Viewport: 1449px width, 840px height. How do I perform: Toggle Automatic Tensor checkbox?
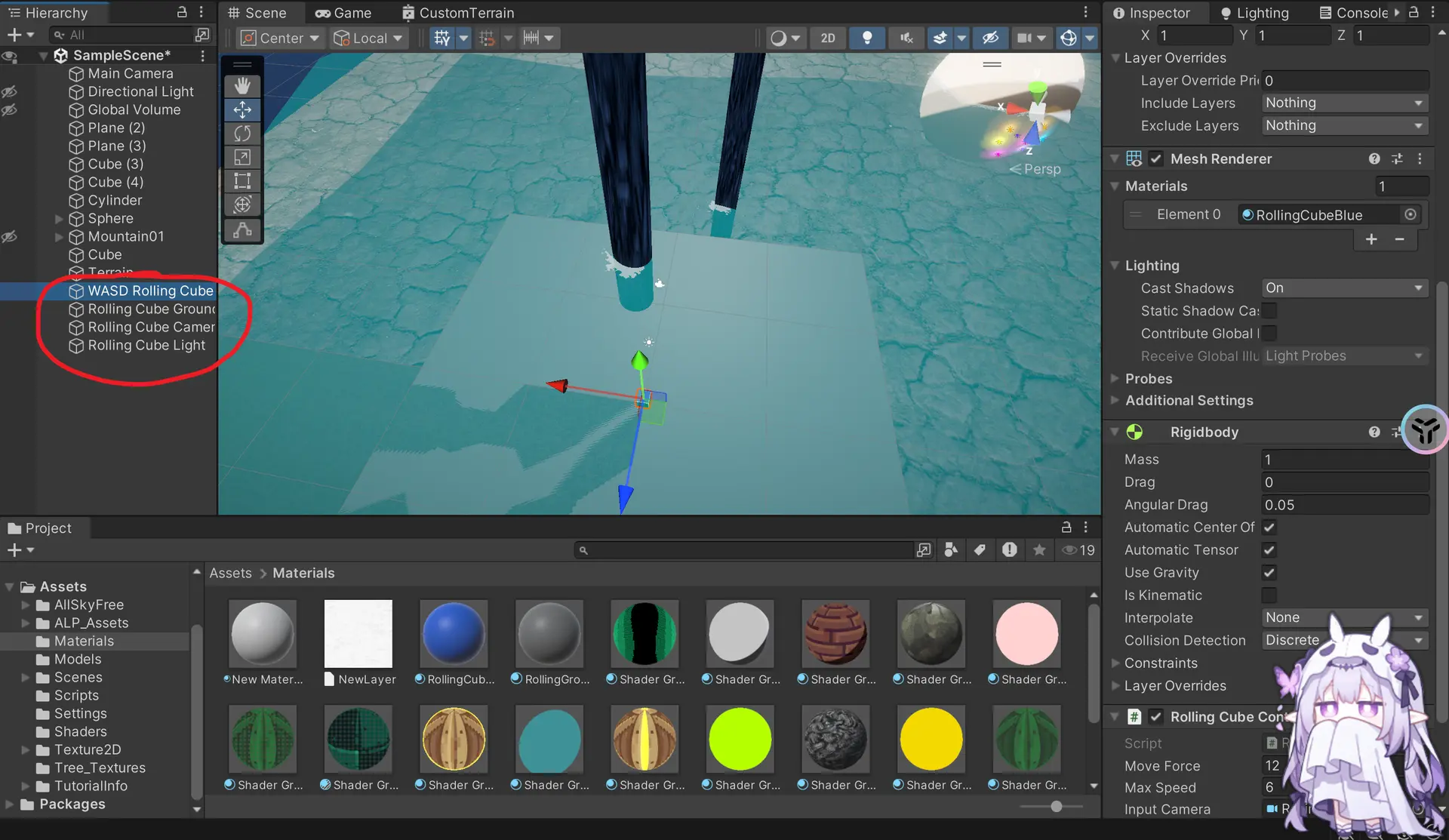pyautogui.click(x=1269, y=550)
